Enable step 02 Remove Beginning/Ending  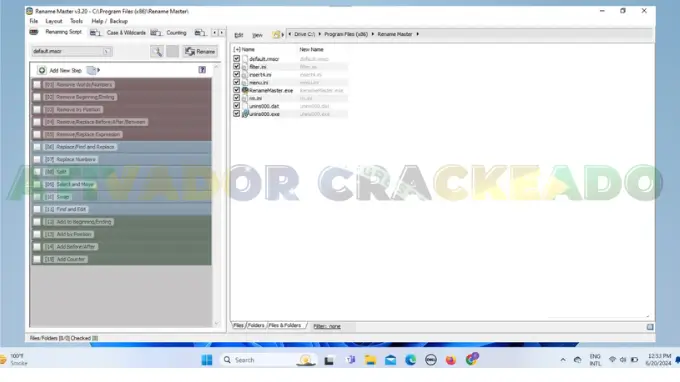tap(37, 97)
